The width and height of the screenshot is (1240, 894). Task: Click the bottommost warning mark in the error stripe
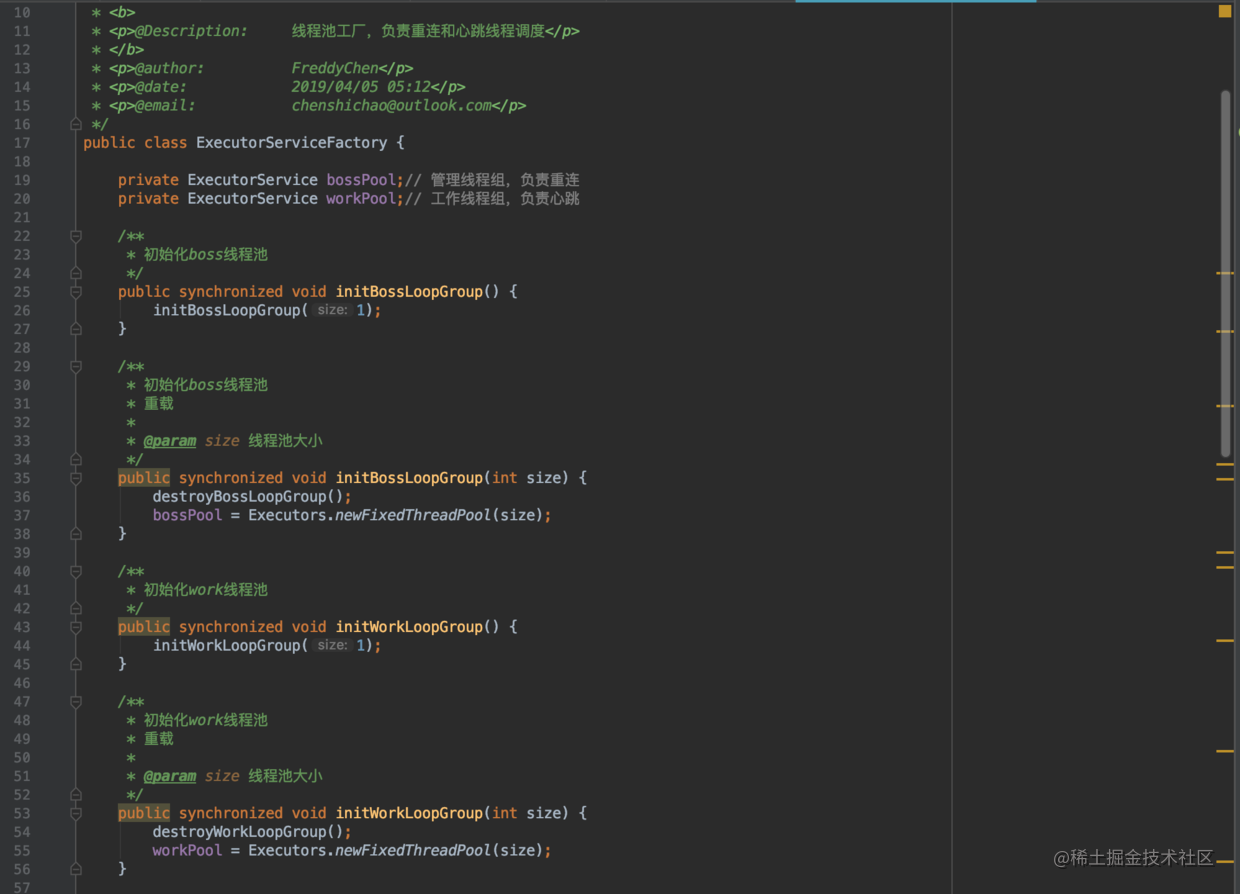[1225, 861]
